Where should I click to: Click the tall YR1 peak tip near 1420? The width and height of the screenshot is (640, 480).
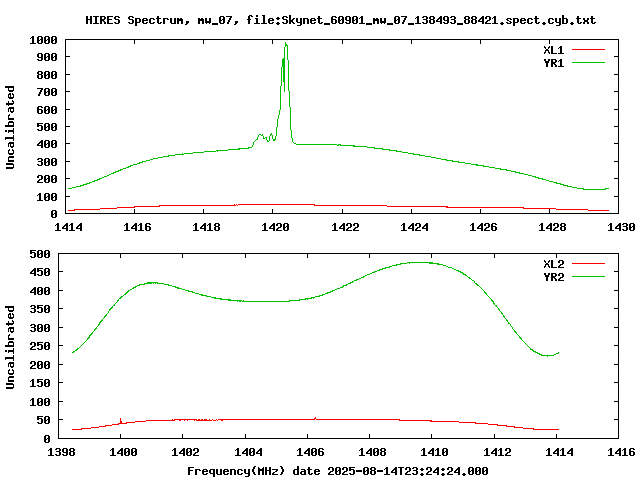(x=286, y=43)
